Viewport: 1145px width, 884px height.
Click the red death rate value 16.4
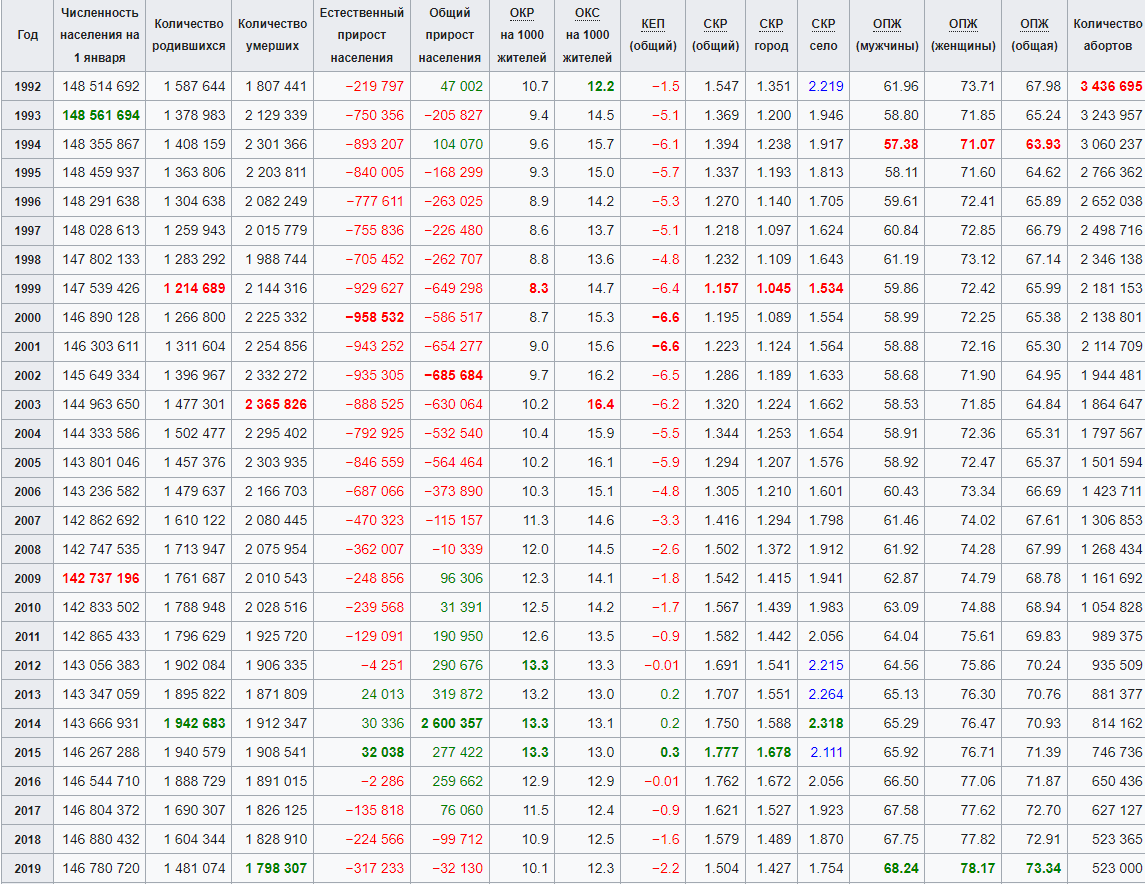601,404
